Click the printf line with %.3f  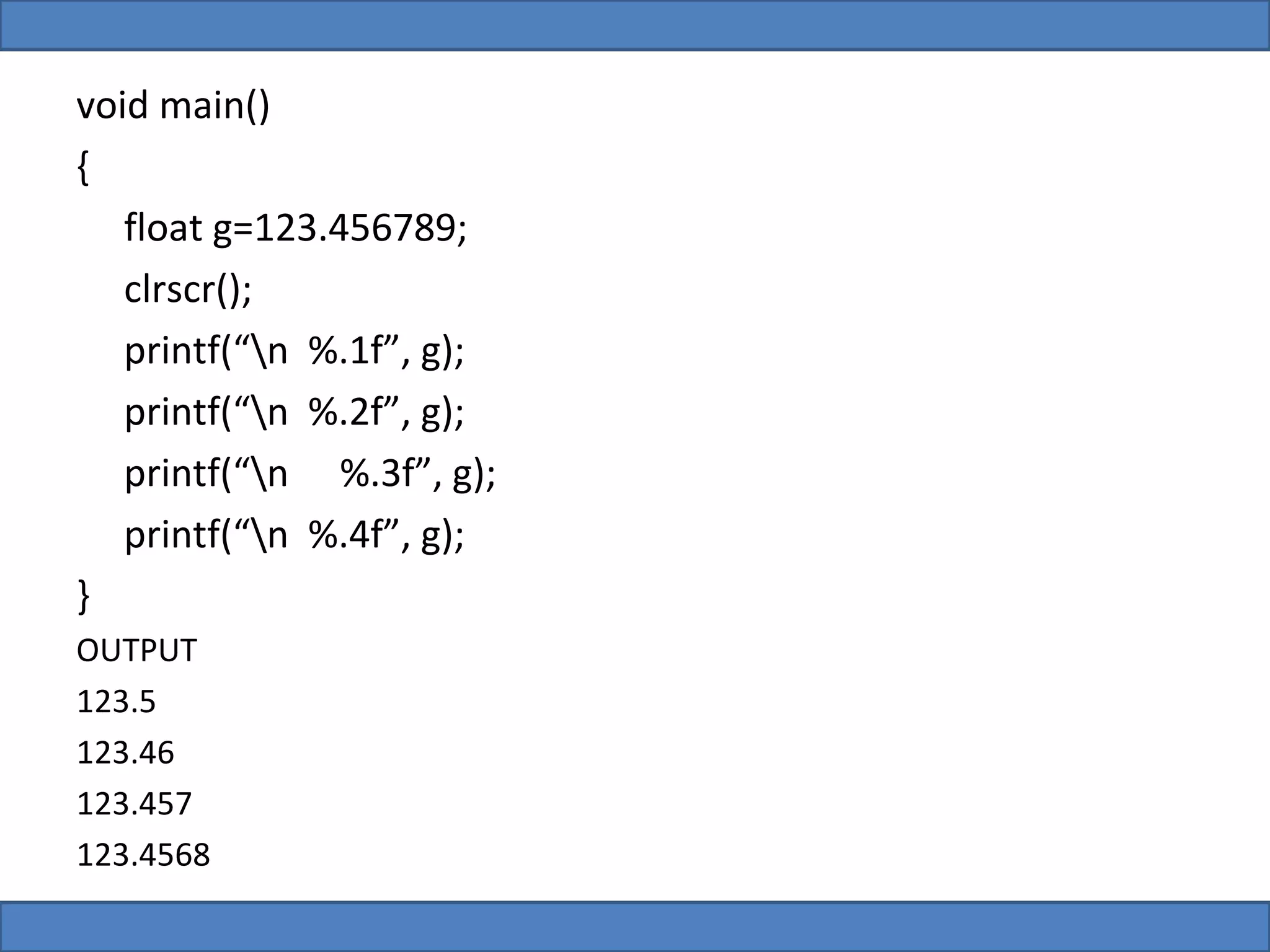pyautogui.click(x=310, y=474)
